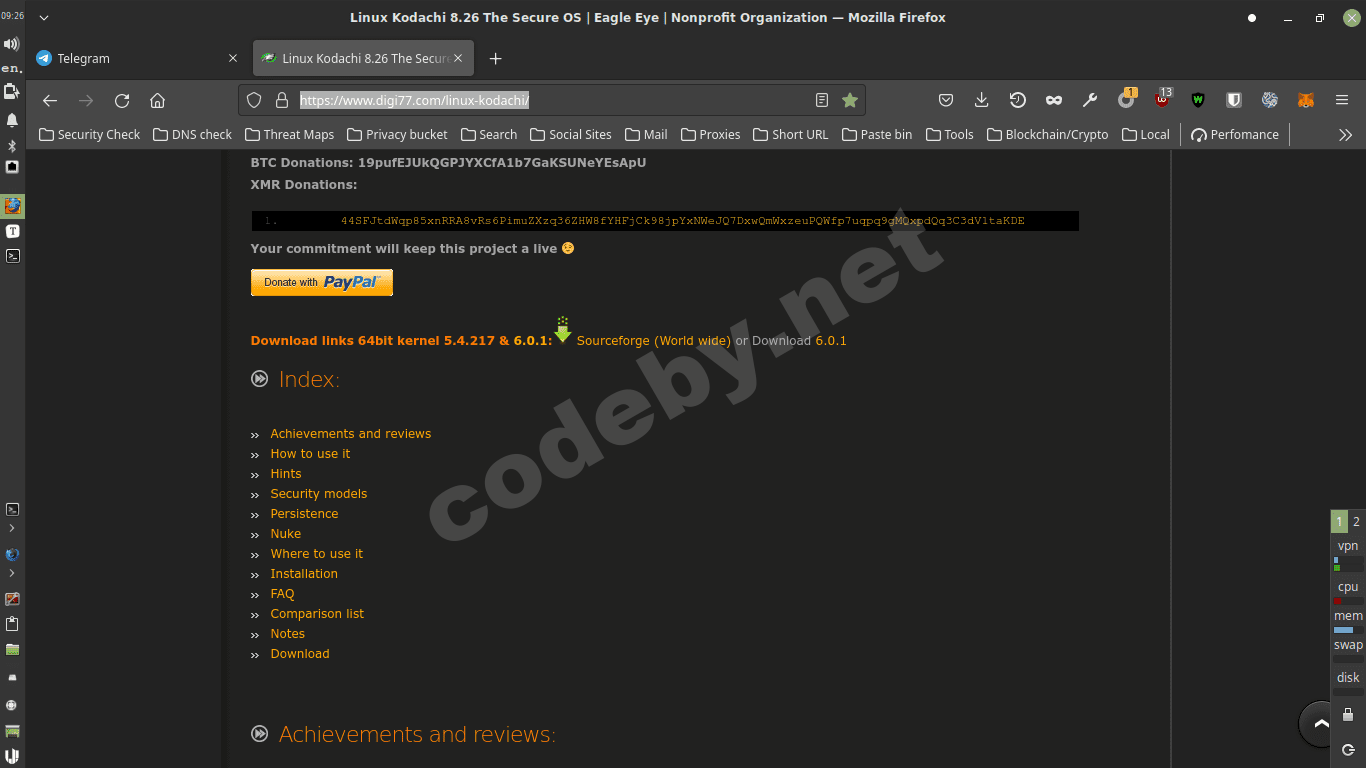Open the Mail bookmark folder
The width and height of the screenshot is (1366, 768).
tap(646, 135)
